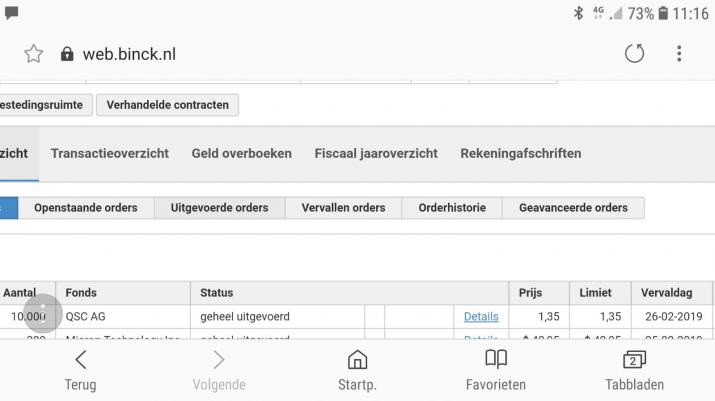Open browser three-dot menu
This screenshot has height=401, width=715.
pyautogui.click(x=679, y=54)
